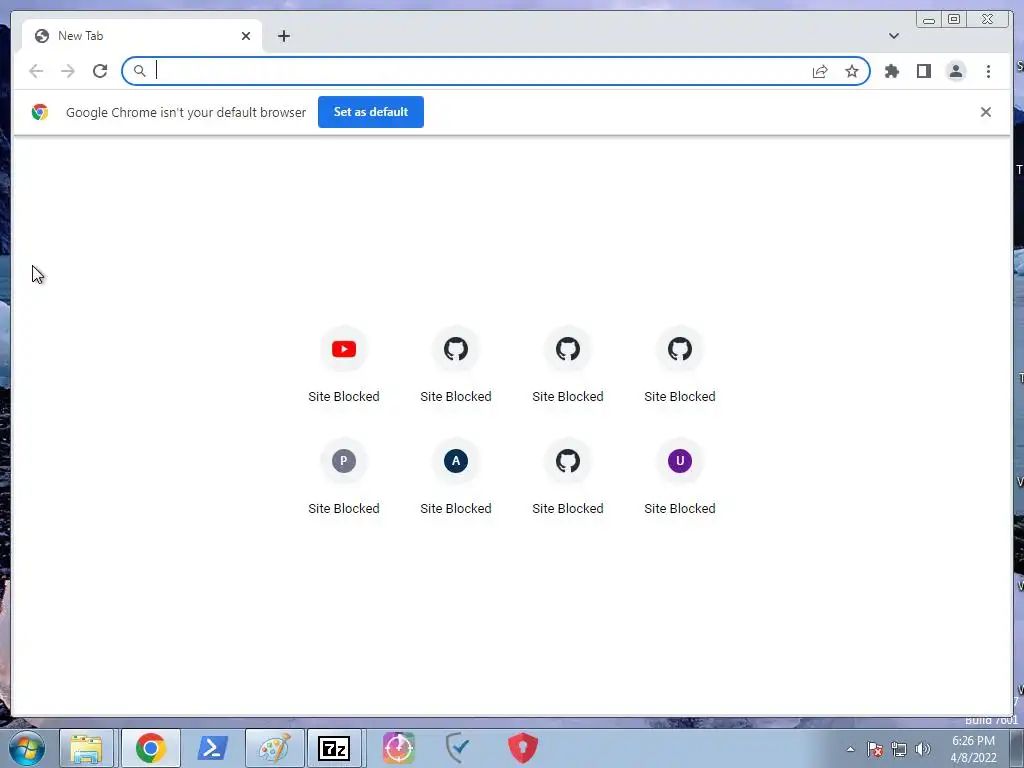Close the New Tab tab
Viewport: 1024px width, 768px height.
pyautogui.click(x=246, y=36)
